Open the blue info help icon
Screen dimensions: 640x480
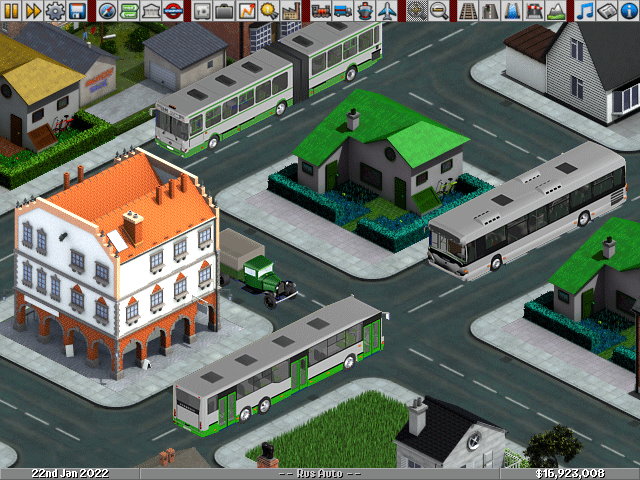629,11
